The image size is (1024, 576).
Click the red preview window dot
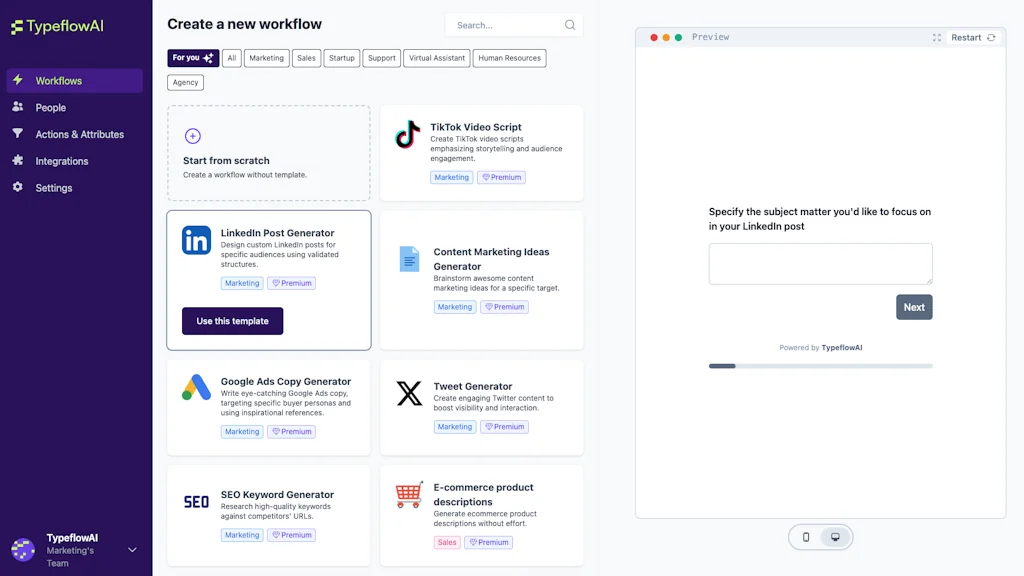[654, 38]
